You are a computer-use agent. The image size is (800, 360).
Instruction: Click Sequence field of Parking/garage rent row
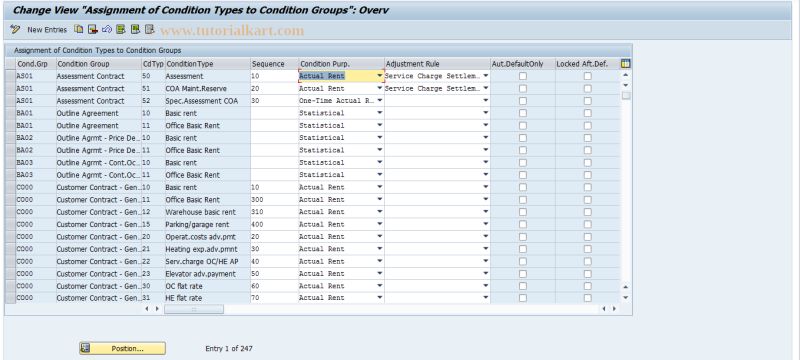[x=274, y=224]
